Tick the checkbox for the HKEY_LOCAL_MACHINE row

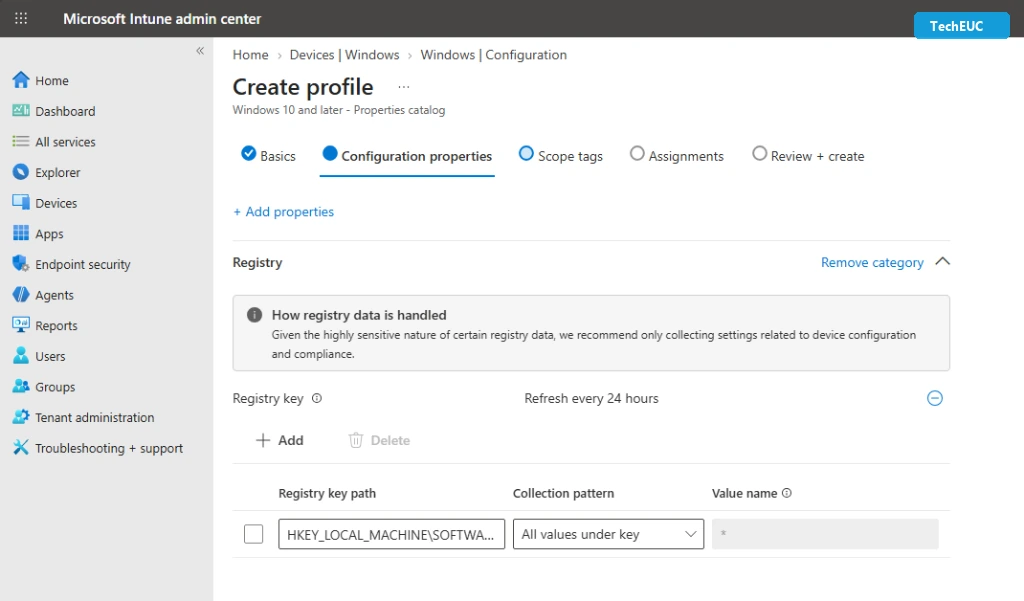[253, 534]
